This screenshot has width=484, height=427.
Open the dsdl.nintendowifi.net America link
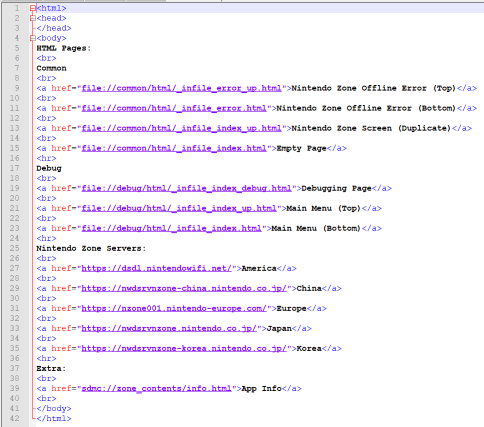click(157, 268)
